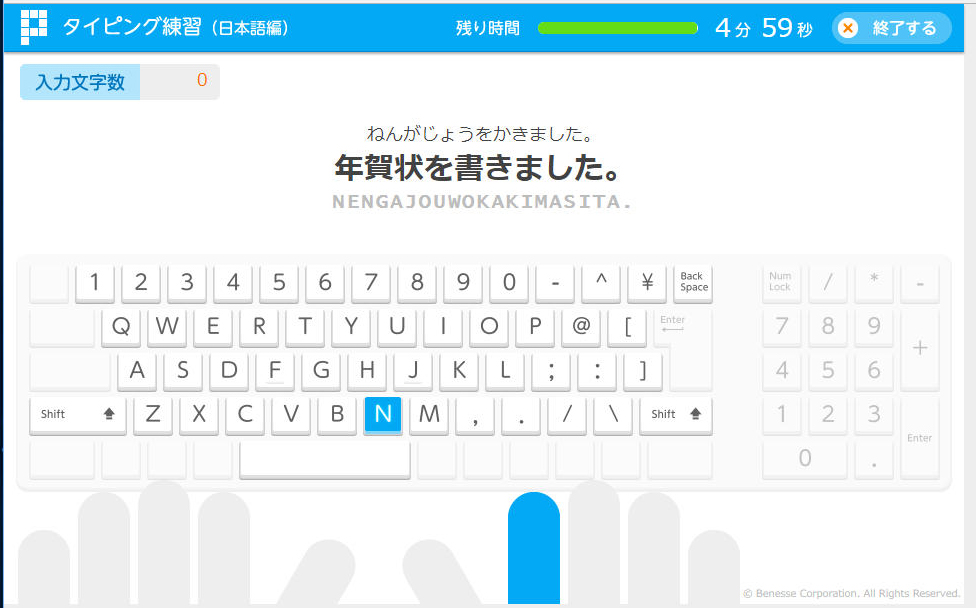The image size is (976, 608).
Task: Click the K key on keyboard
Action: (x=459, y=370)
